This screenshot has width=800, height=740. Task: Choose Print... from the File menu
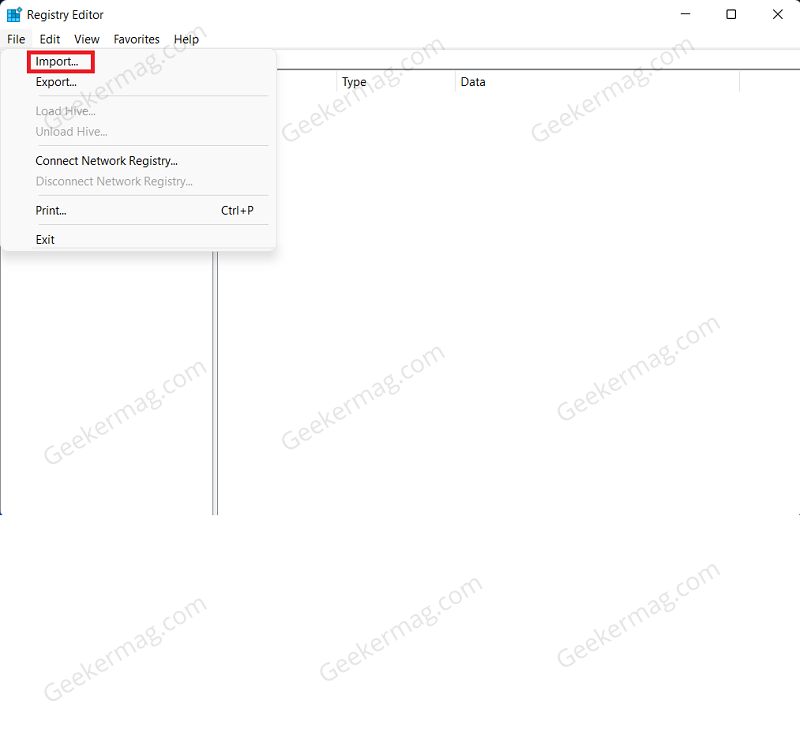pyautogui.click(x=139, y=211)
